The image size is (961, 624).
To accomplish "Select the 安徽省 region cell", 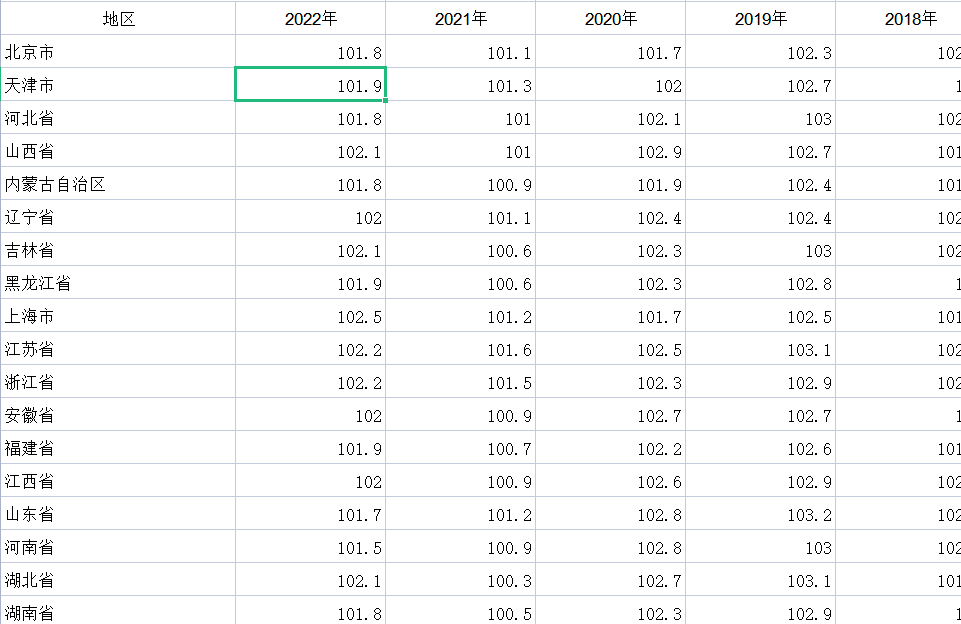I will (x=118, y=416).
